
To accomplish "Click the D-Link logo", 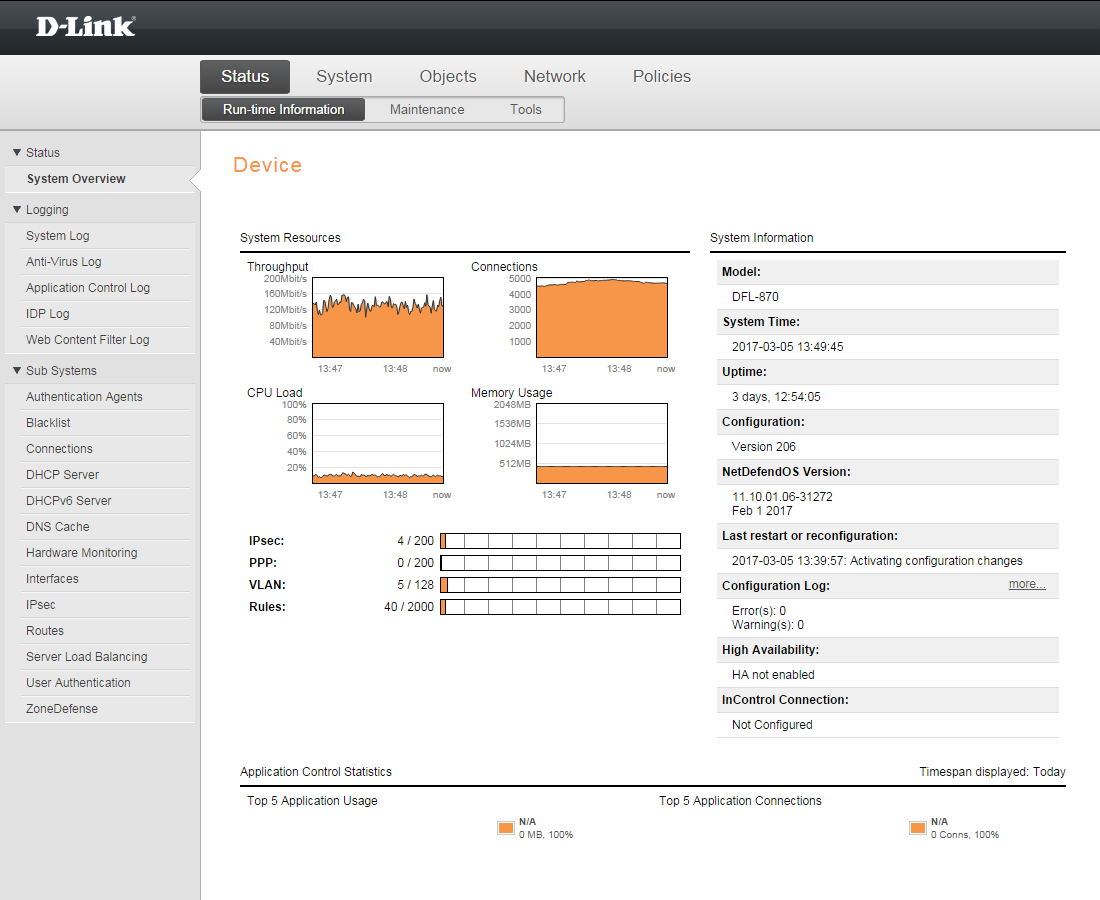I will tap(85, 27).
